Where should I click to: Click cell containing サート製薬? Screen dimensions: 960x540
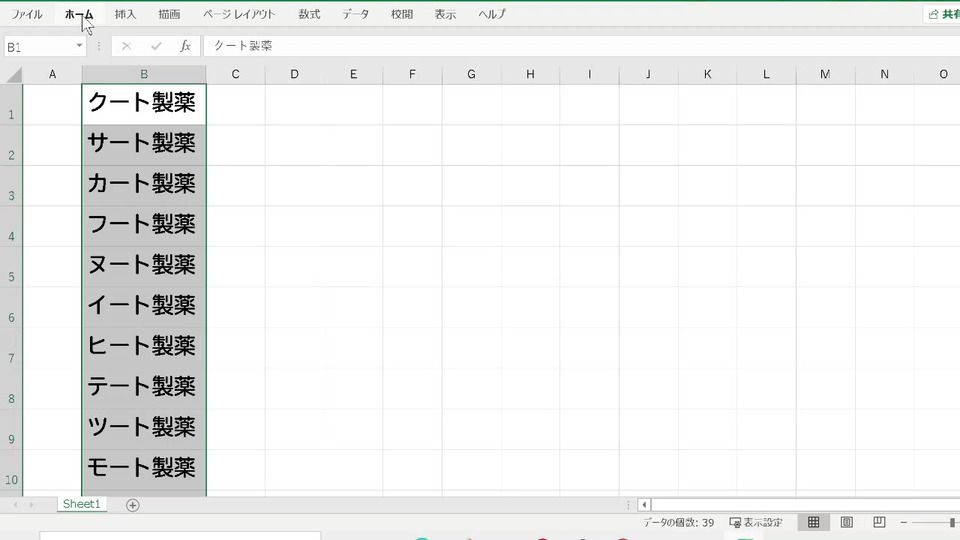pos(144,145)
